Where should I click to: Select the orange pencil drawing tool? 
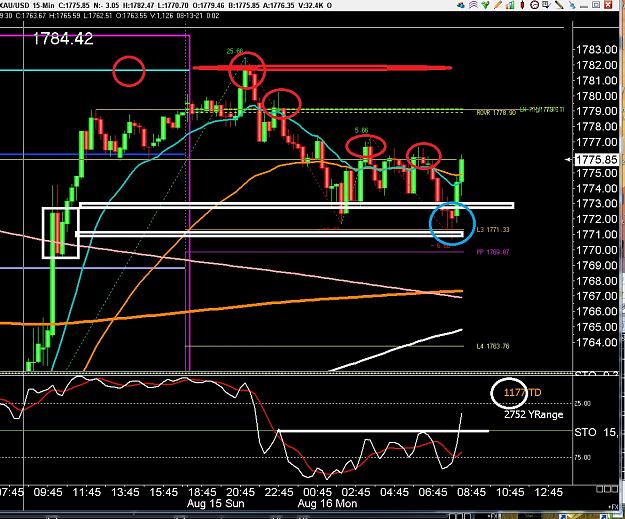click(x=497, y=5)
